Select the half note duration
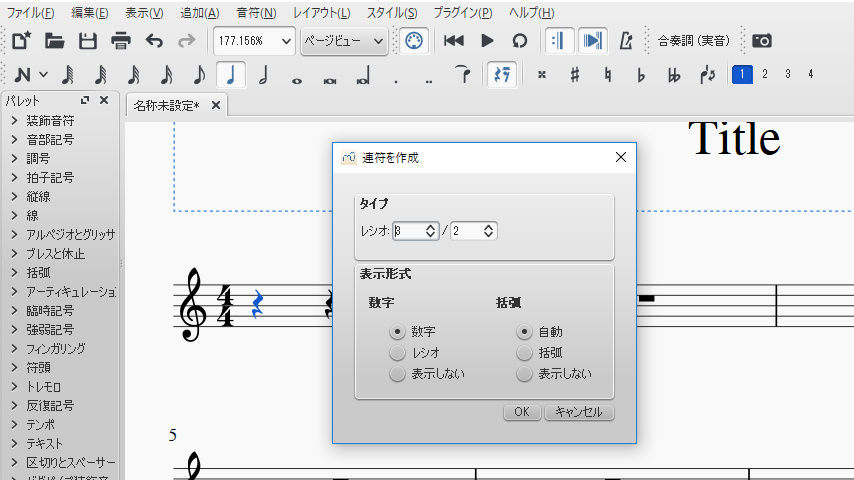Viewport: 854px width, 480px height. tap(264, 75)
